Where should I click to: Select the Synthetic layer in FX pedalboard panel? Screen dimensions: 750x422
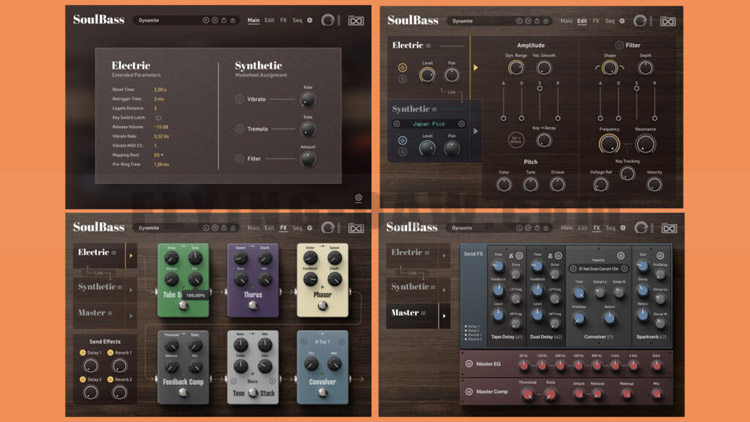tap(99, 287)
